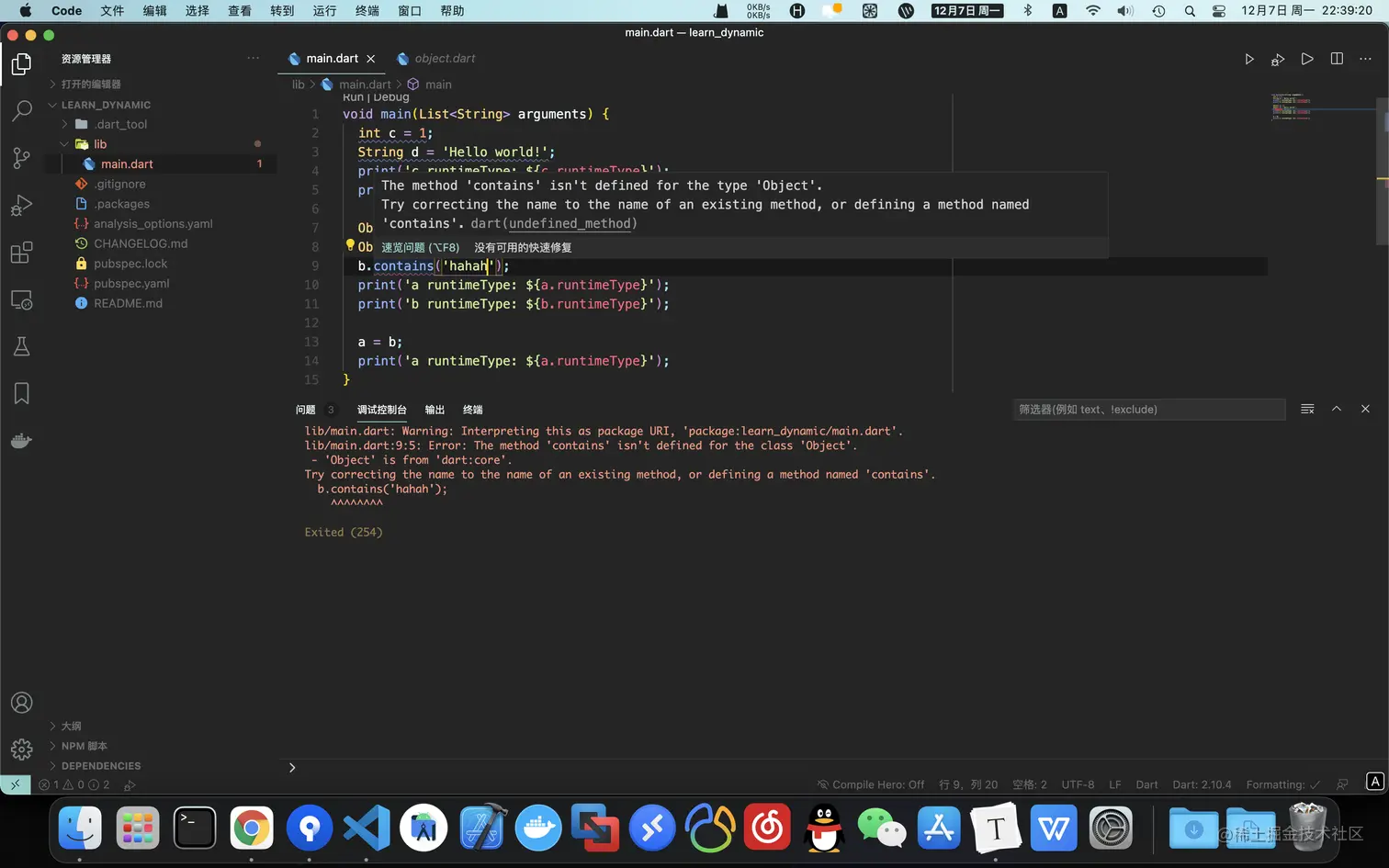1389x868 pixels.
Task: Open README.md file
Action: 161,303
